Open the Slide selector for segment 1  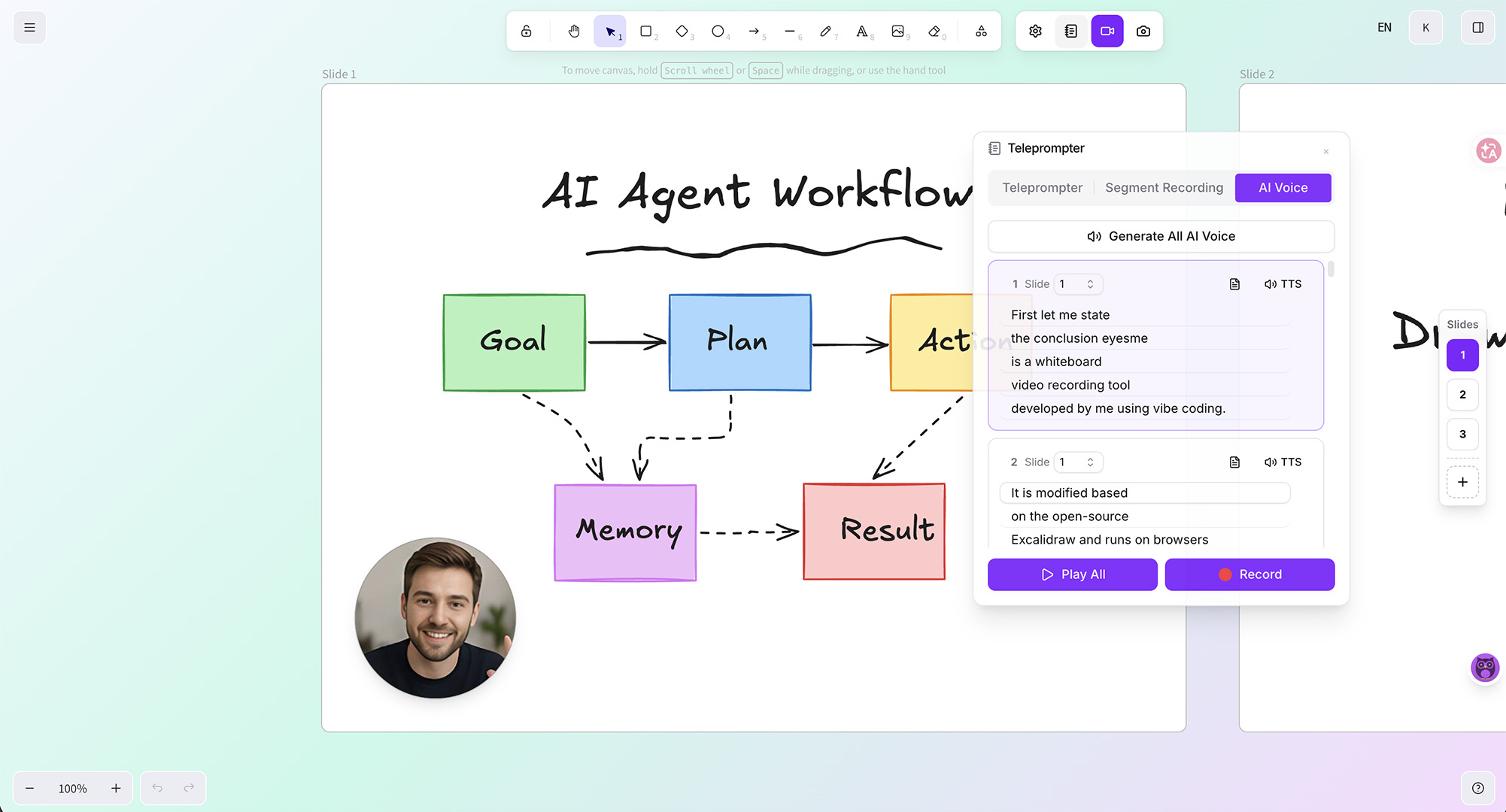[1078, 284]
